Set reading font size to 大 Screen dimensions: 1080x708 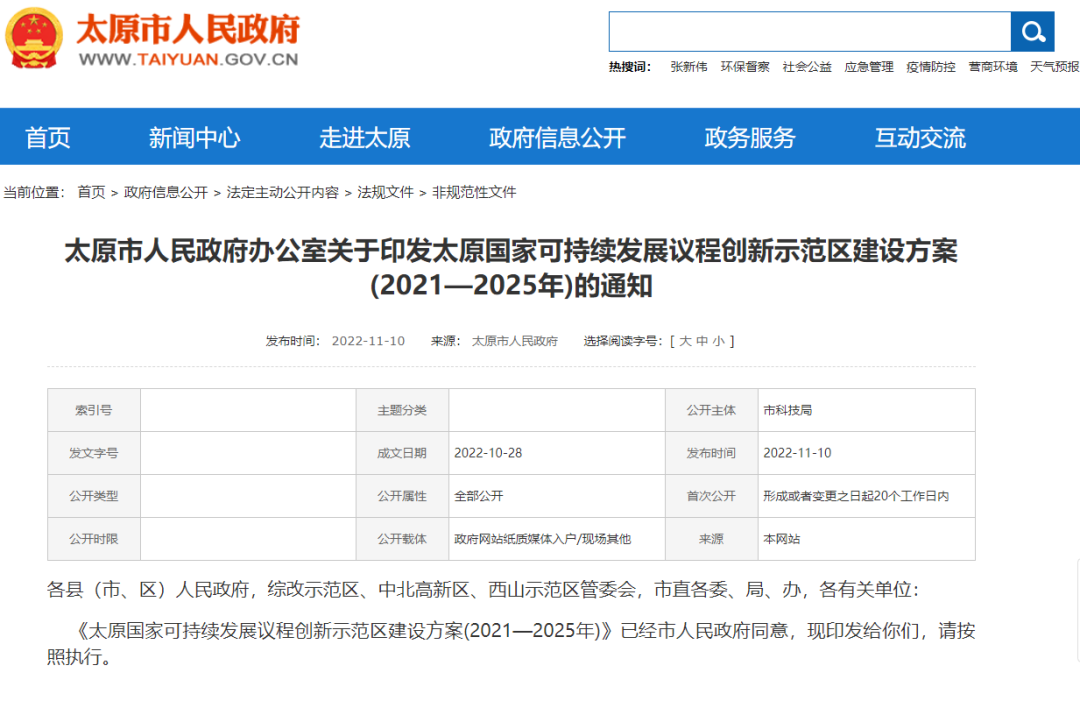685,341
